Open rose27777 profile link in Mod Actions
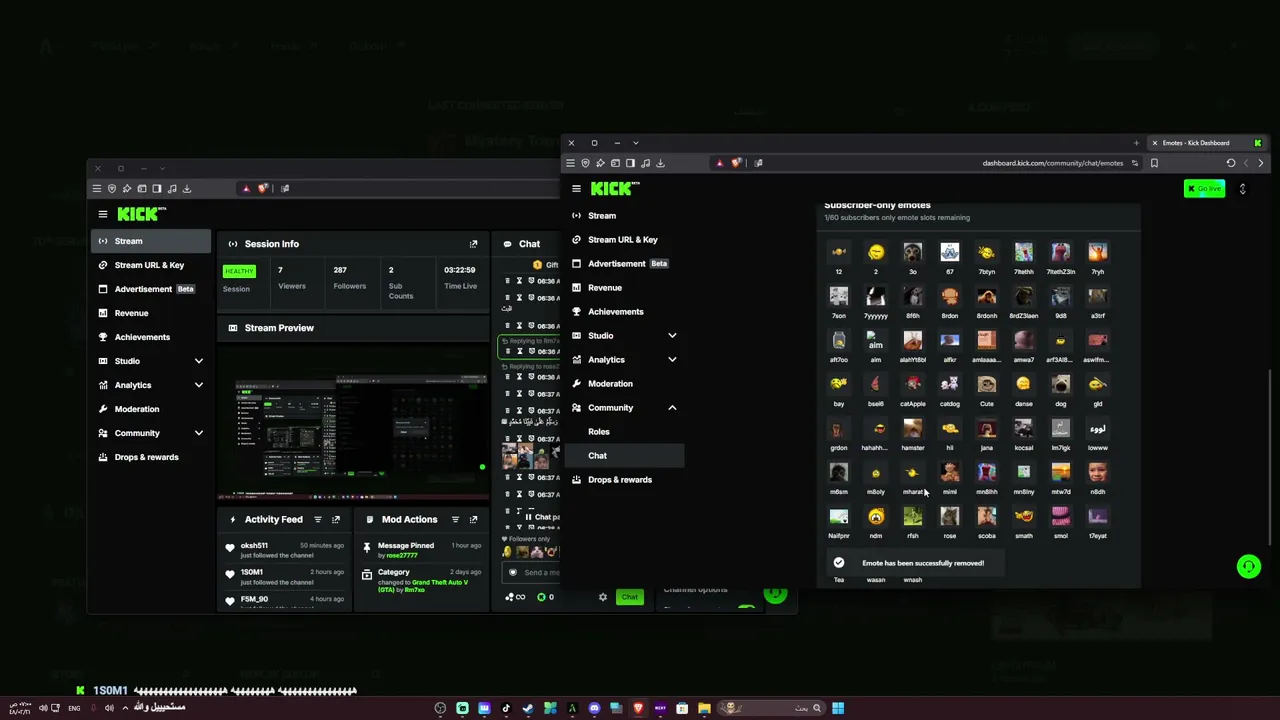1280x720 pixels. (x=402, y=555)
